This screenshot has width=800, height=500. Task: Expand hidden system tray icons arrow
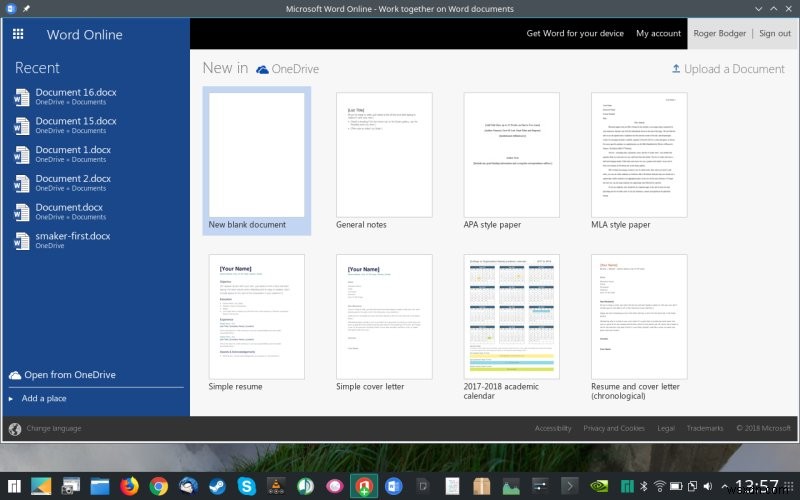click(724, 487)
